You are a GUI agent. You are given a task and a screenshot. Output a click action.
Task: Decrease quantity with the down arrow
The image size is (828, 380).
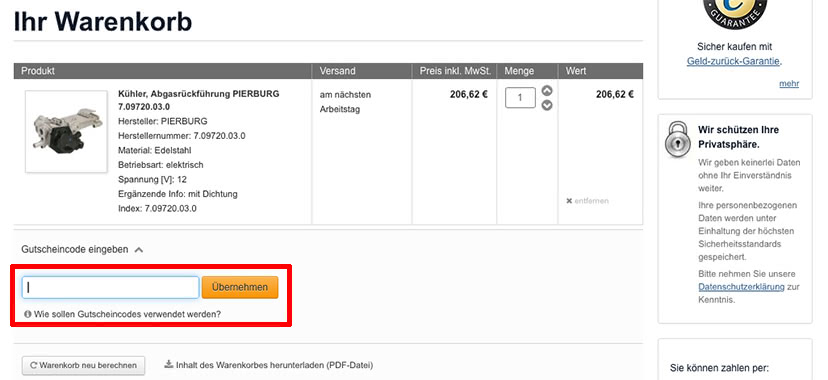coord(547,106)
